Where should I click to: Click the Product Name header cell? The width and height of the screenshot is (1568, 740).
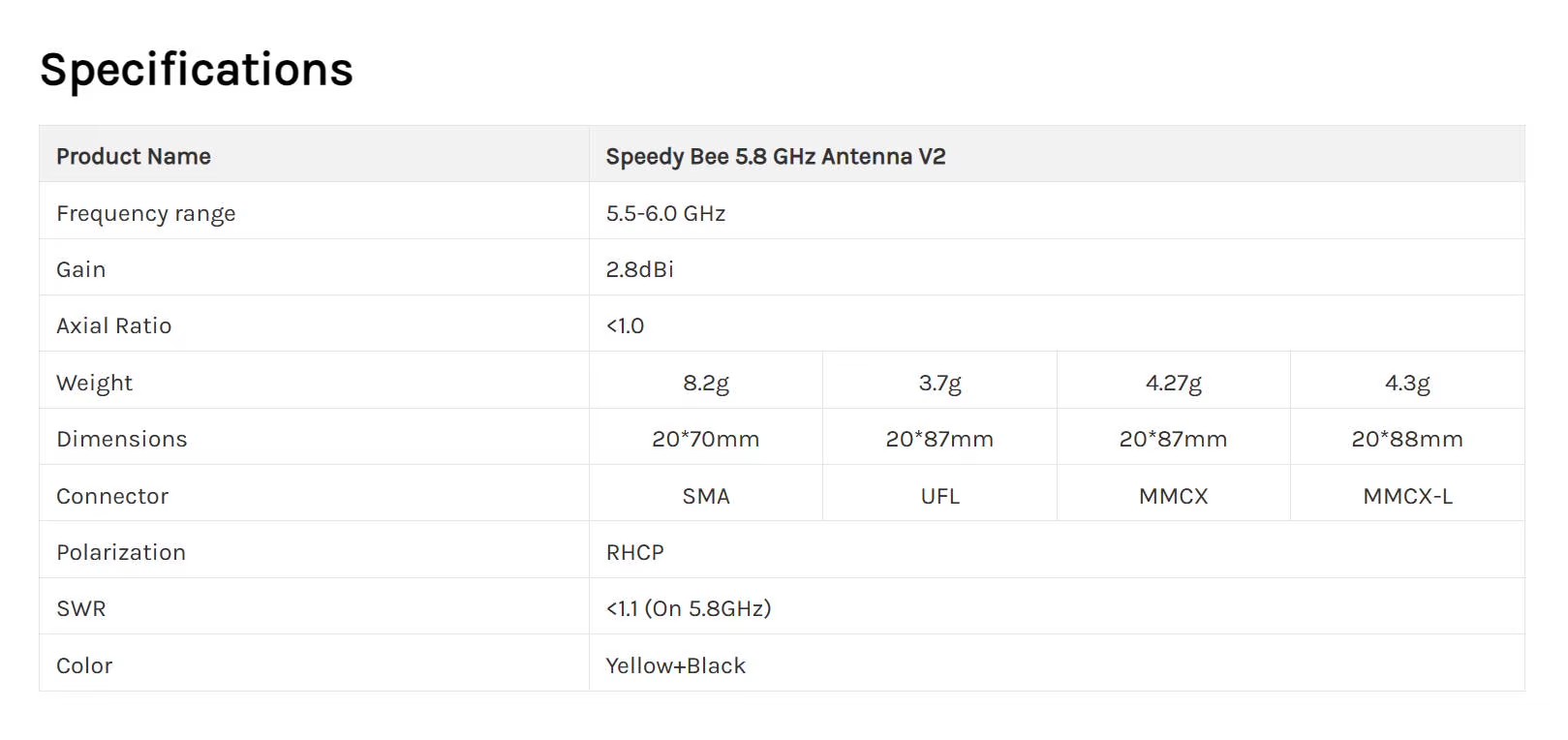(134, 156)
